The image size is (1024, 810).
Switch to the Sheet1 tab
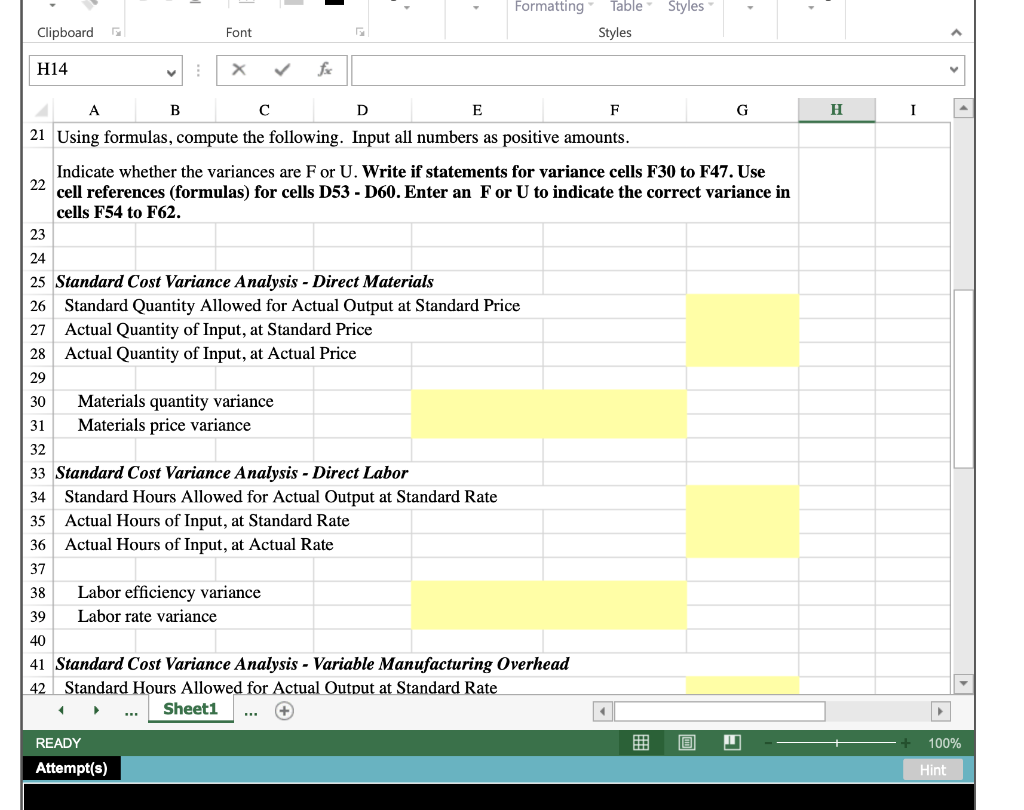[190, 709]
